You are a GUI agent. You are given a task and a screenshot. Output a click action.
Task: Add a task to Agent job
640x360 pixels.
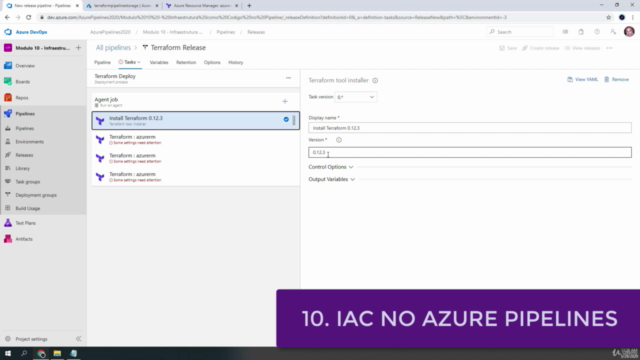(x=285, y=101)
